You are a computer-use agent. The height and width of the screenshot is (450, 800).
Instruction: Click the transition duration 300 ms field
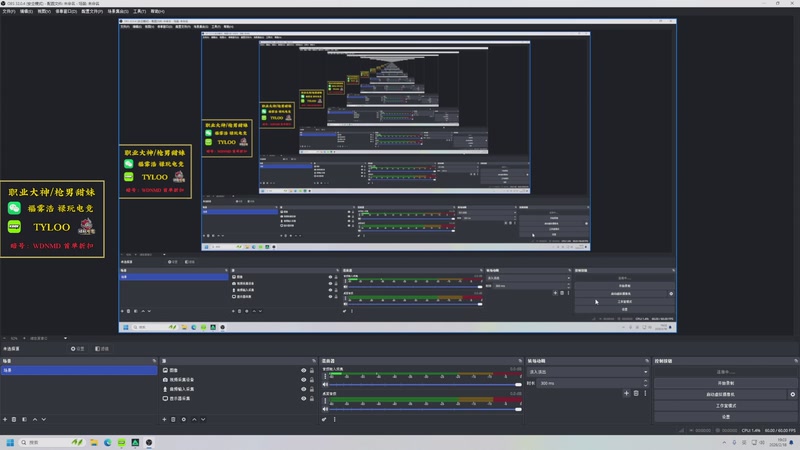coord(590,383)
